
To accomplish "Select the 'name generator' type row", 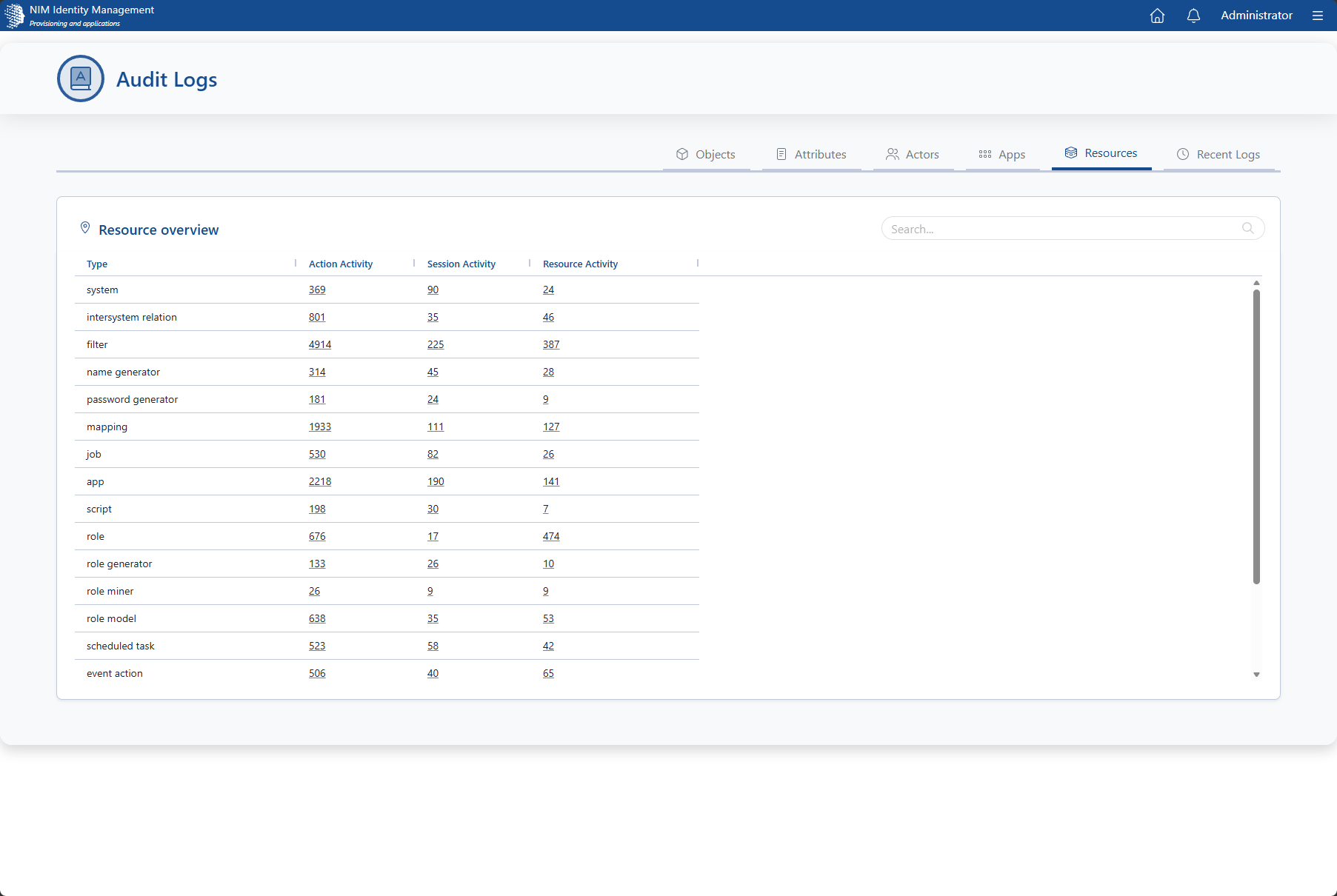I will tap(387, 372).
